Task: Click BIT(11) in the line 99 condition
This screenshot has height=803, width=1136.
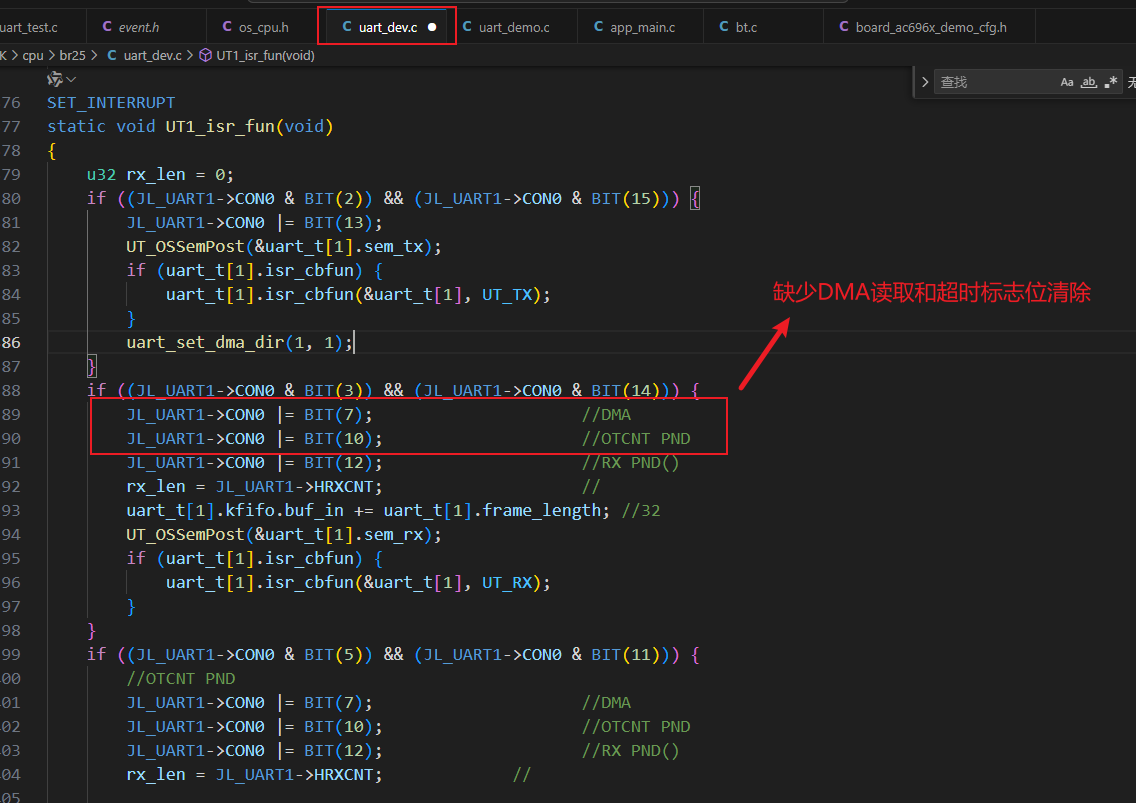Action: coord(625,654)
